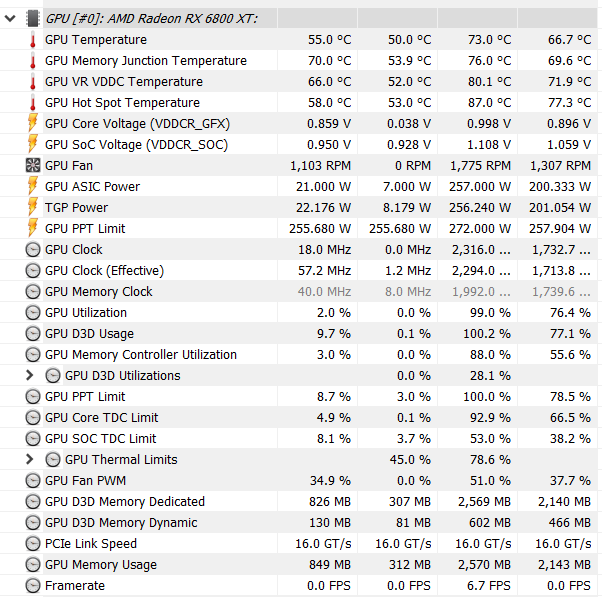Viewport: 602px width, 597px height.
Task: Click the GPU ASIC Power lightning icon
Action: click(33, 187)
